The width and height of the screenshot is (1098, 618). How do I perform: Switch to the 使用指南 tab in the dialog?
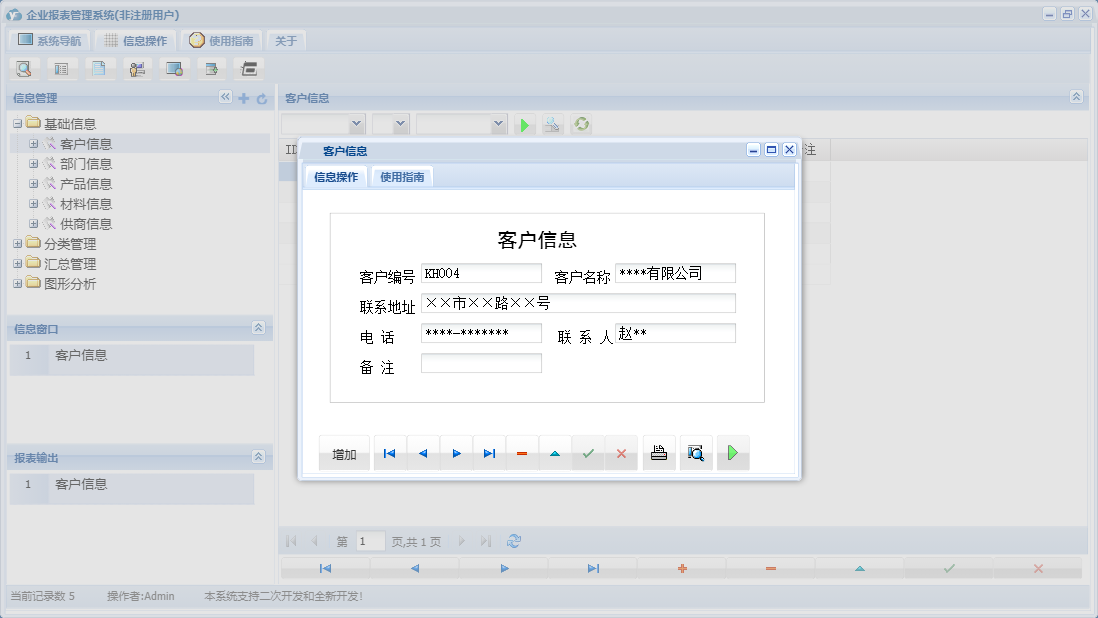click(x=400, y=176)
